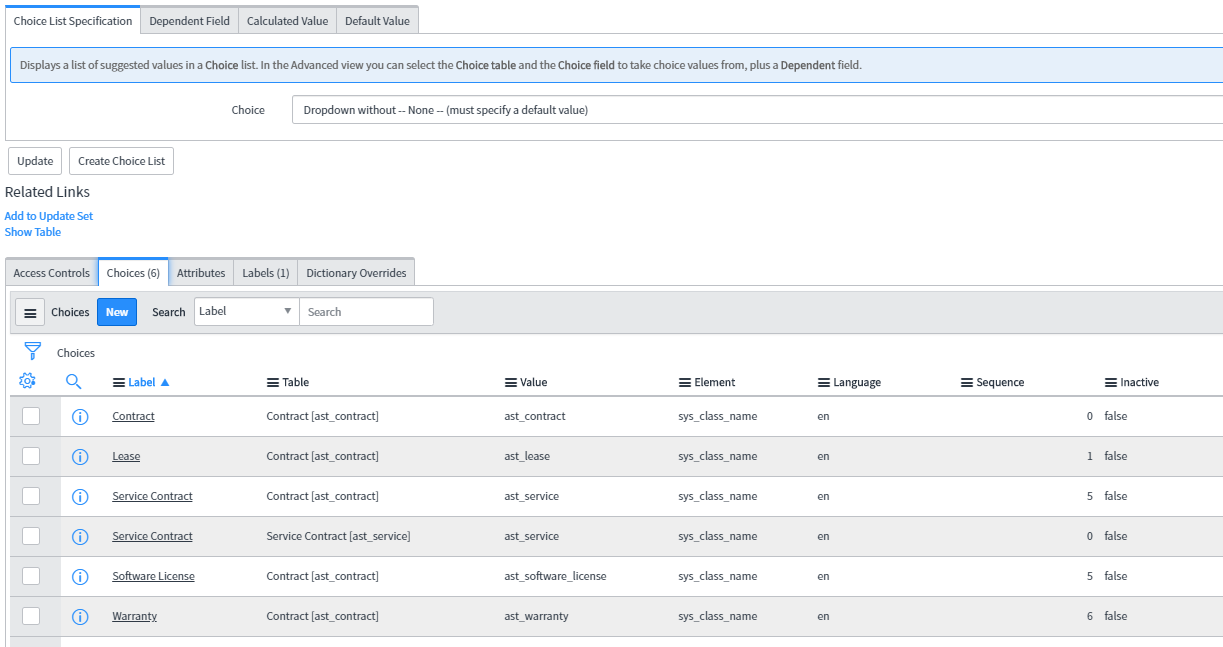The width and height of the screenshot is (1223, 647).
Task: Sort the list by the Label column header
Action: pos(142,382)
